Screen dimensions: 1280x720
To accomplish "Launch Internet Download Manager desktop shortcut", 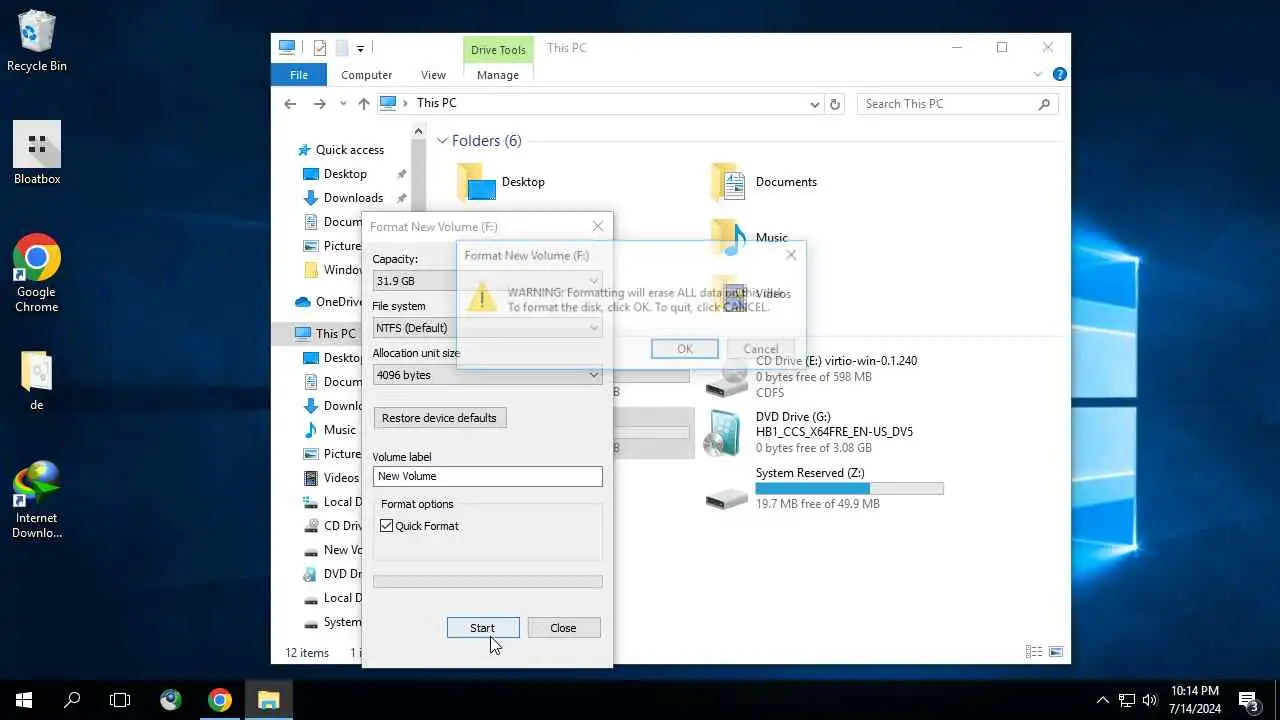I will (x=37, y=499).
